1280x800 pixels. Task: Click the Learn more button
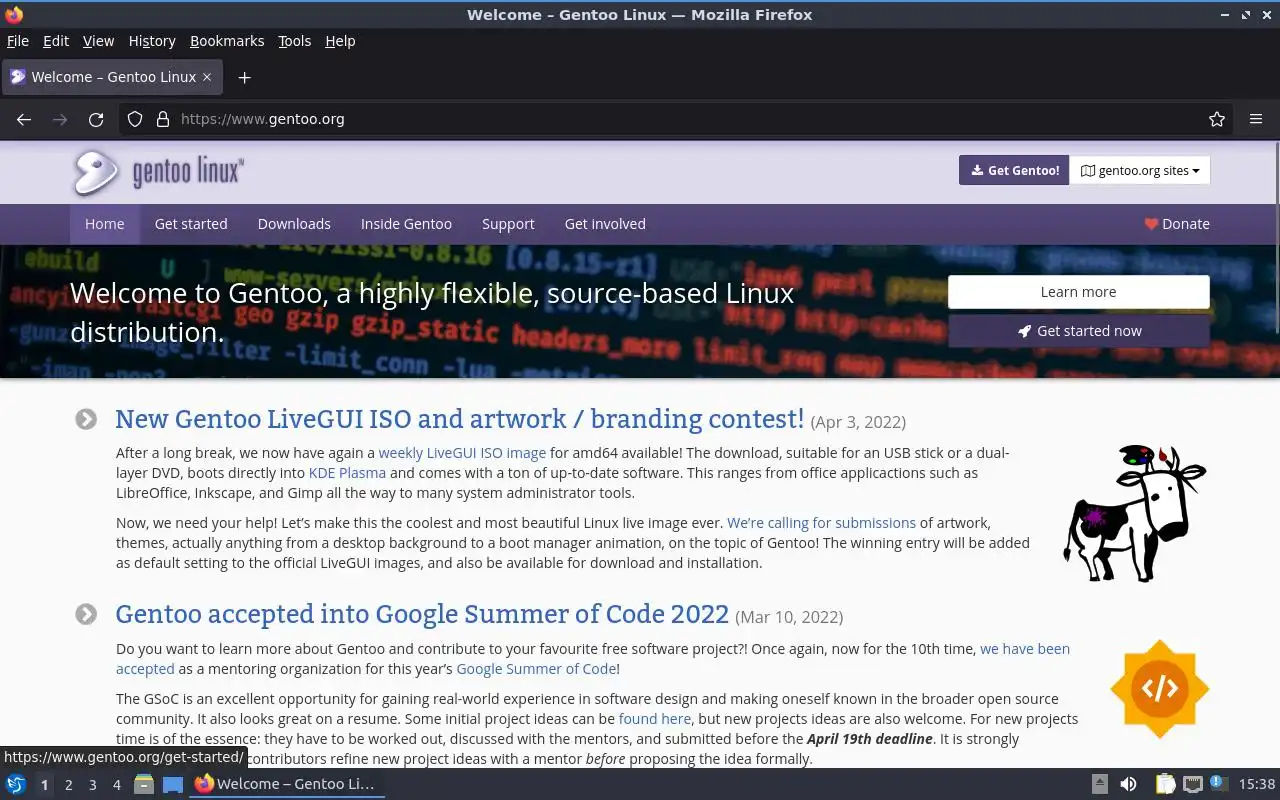click(1079, 292)
